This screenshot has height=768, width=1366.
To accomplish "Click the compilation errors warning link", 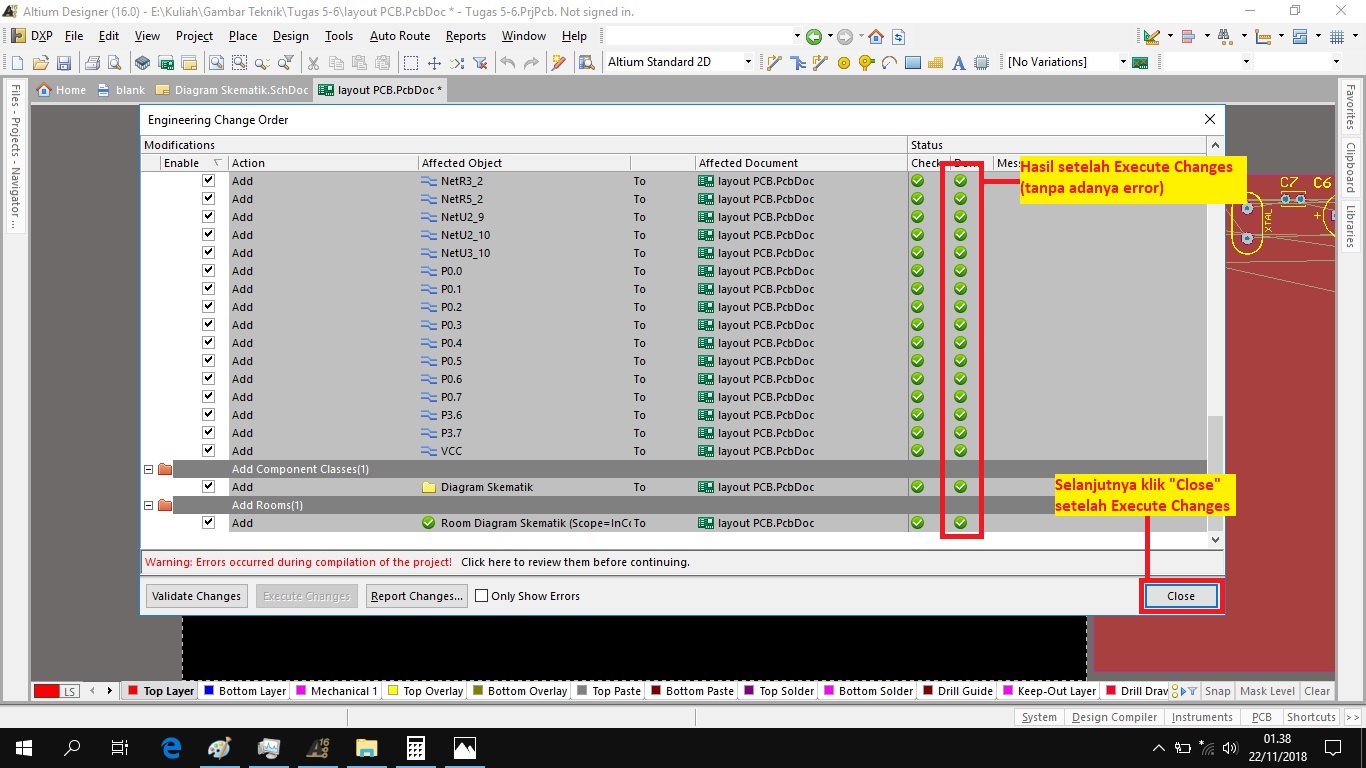I will [575, 562].
